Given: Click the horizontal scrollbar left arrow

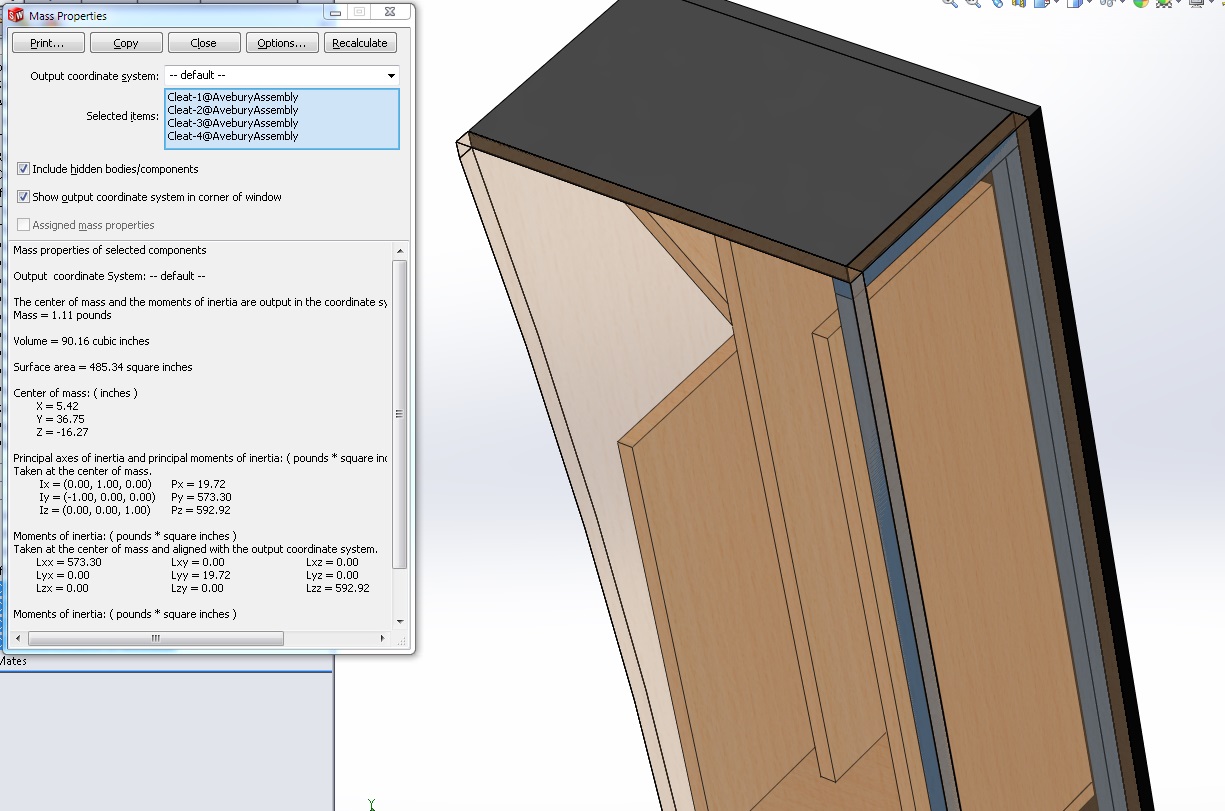Looking at the screenshot, I should click(x=17, y=638).
